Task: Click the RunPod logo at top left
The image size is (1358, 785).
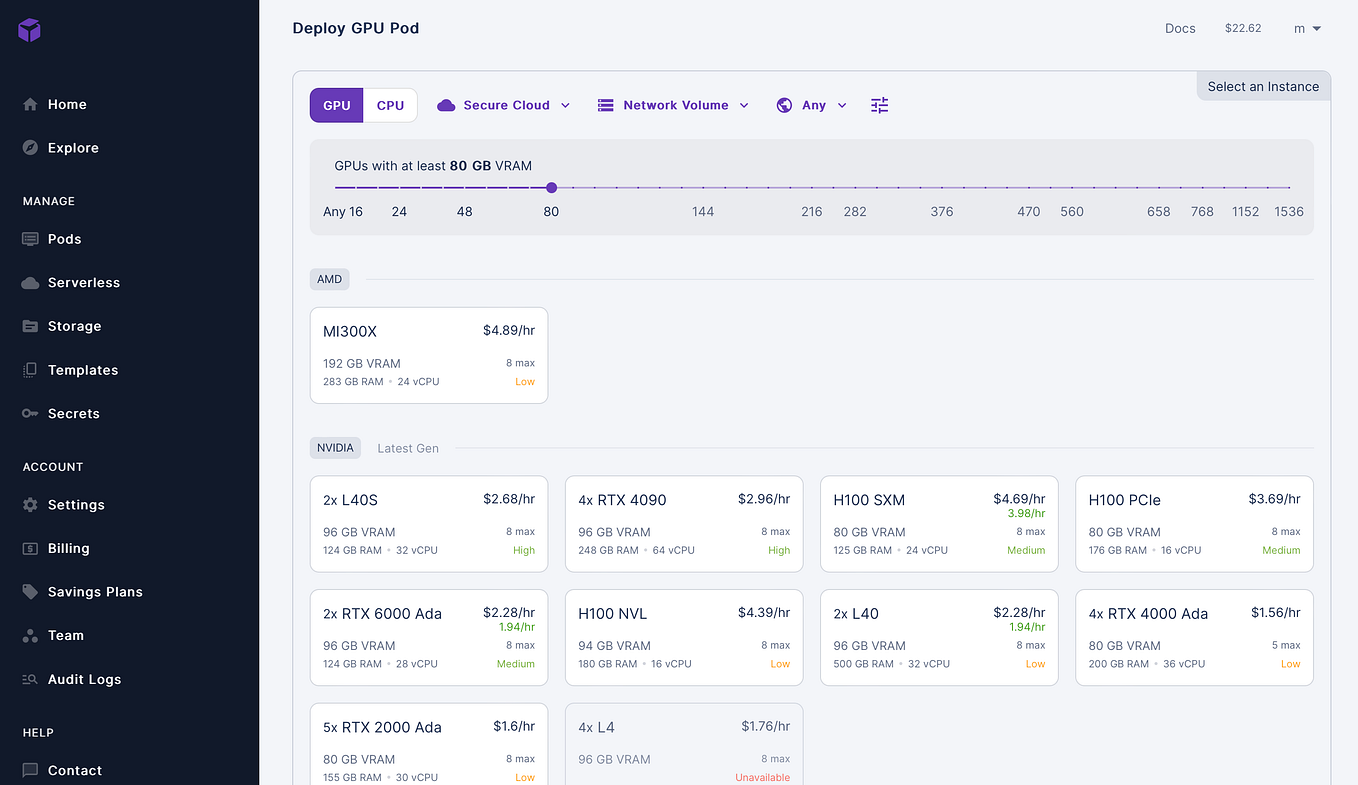Action: (29, 30)
